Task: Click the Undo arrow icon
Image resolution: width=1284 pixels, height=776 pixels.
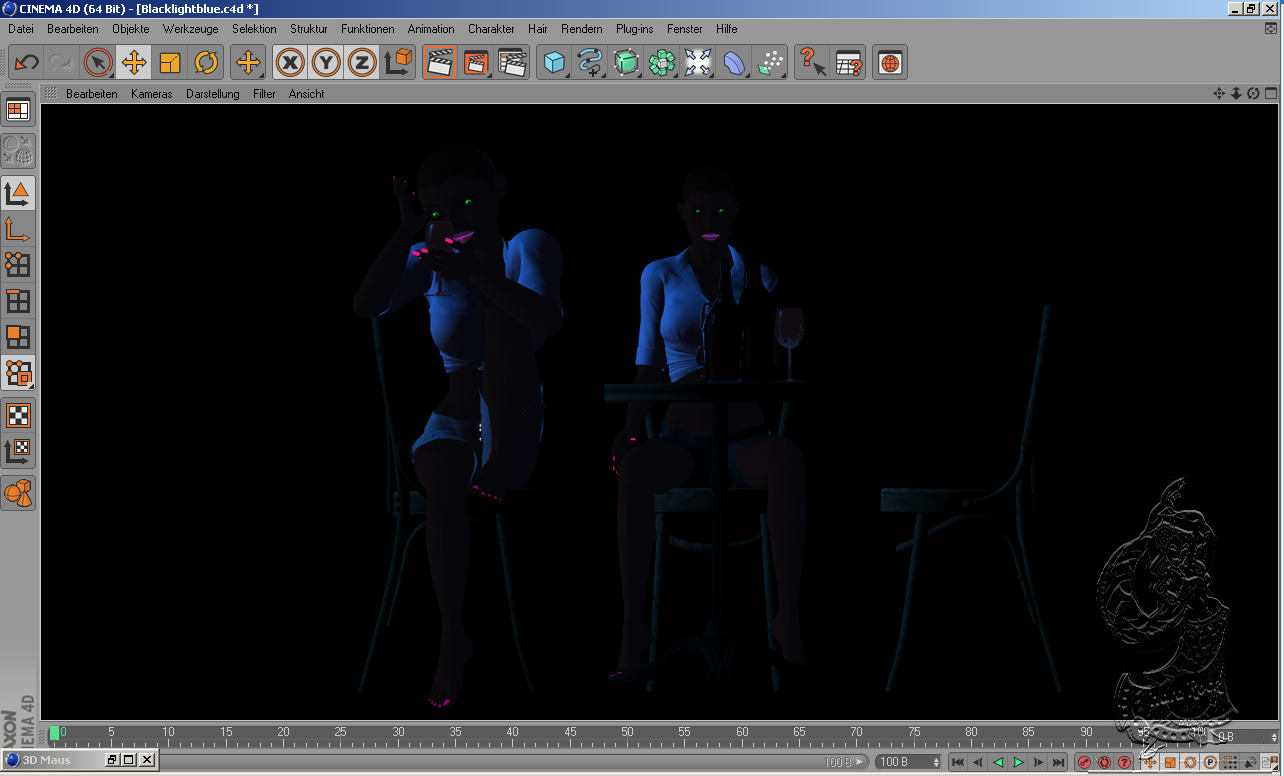Action: pyautogui.click(x=26, y=63)
